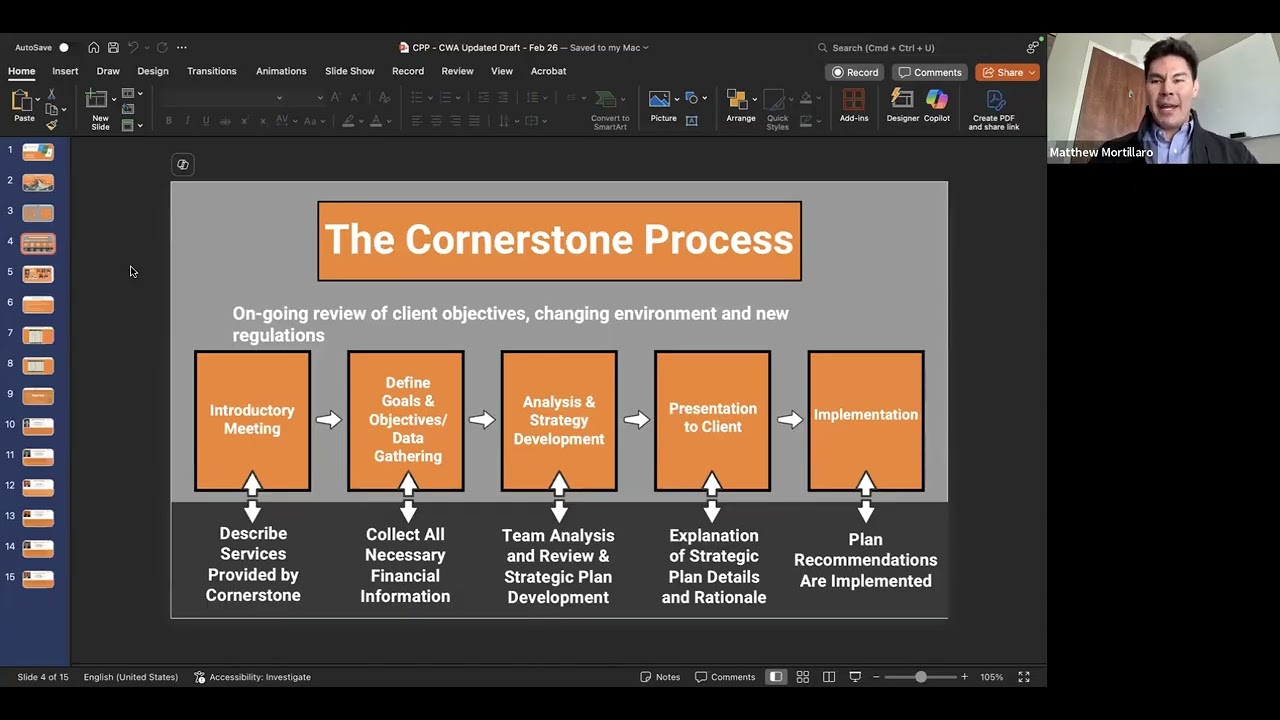Start slide show from status bar
1280x720 pixels.
855,677
